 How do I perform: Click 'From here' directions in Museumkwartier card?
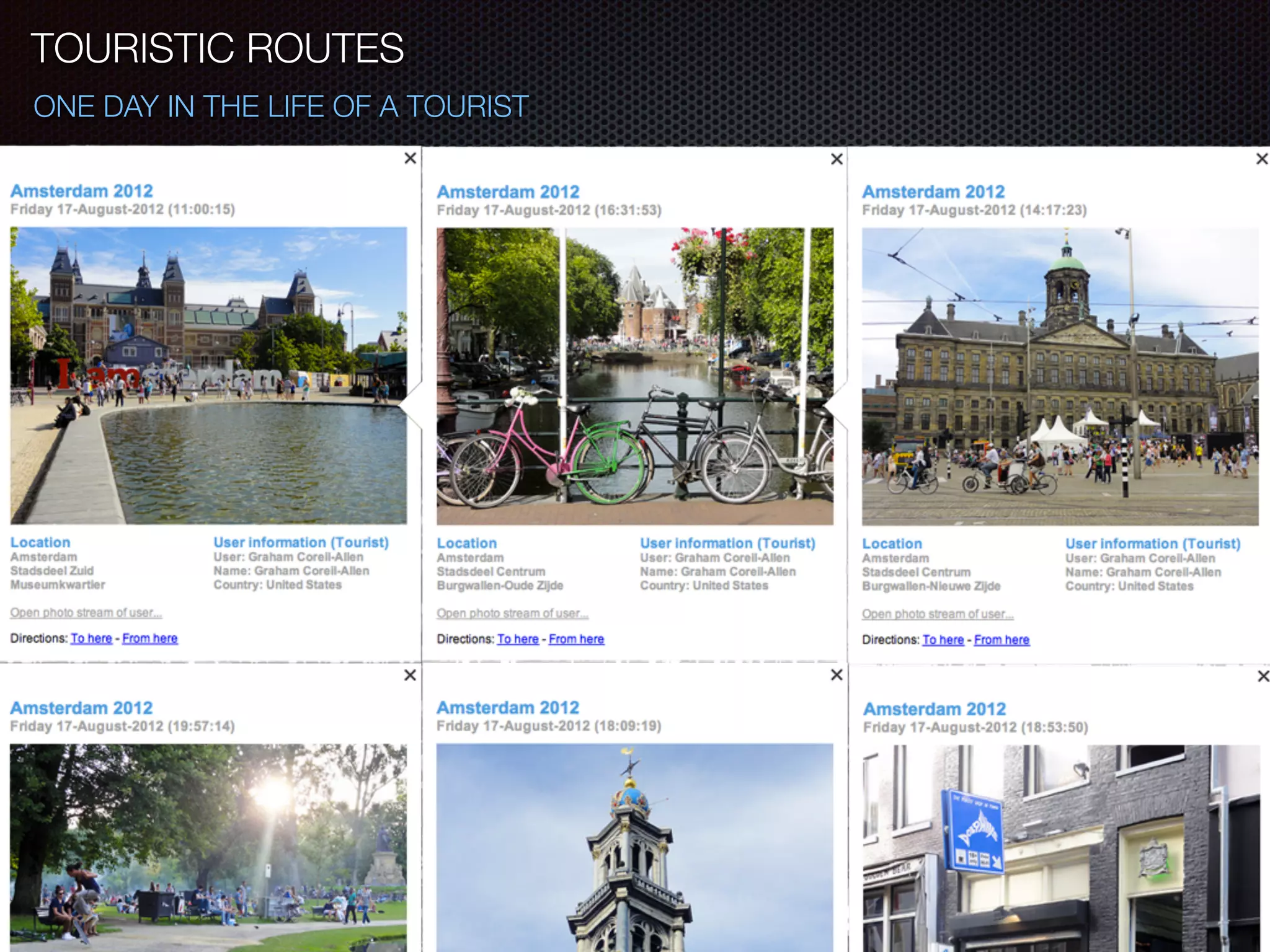point(149,638)
